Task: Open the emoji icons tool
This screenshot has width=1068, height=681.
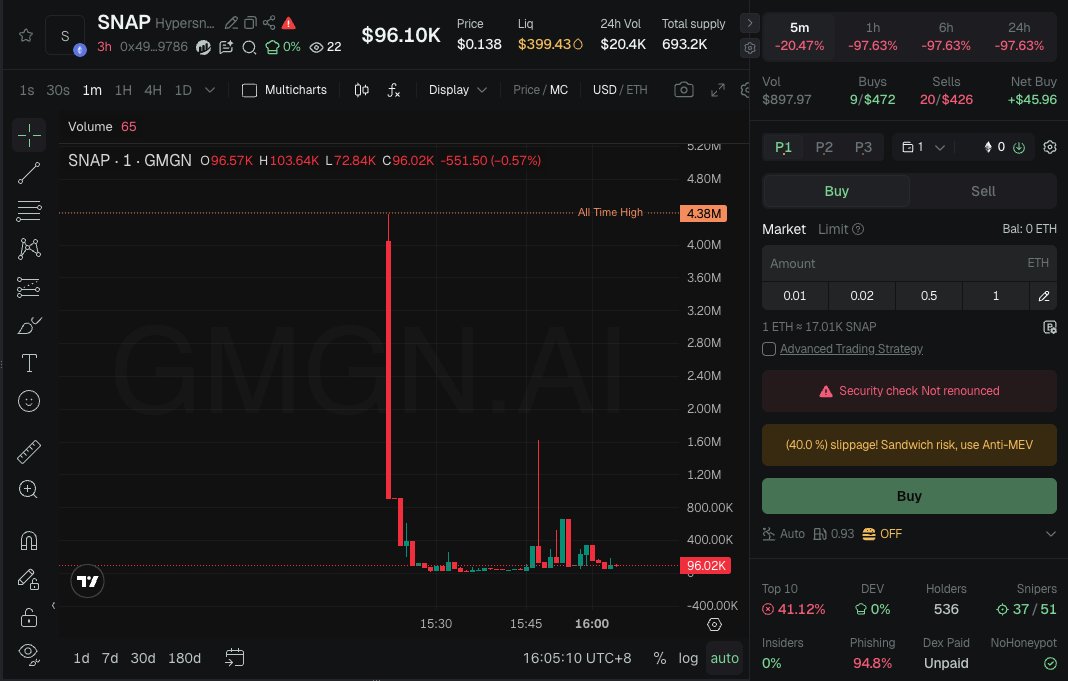Action: [x=29, y=401]
